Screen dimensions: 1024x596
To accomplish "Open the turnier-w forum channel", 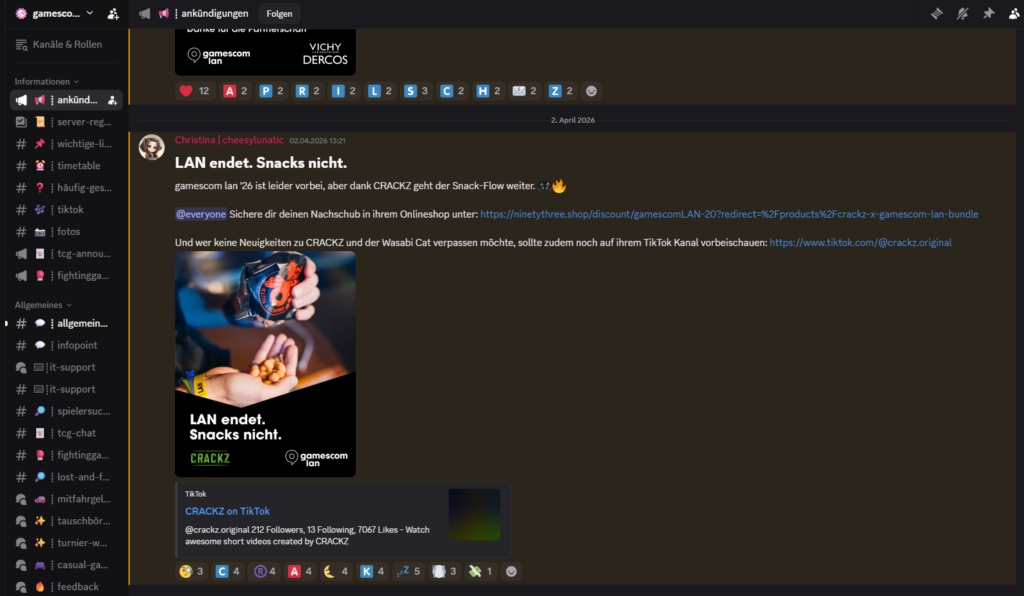I will pos(66,543).
